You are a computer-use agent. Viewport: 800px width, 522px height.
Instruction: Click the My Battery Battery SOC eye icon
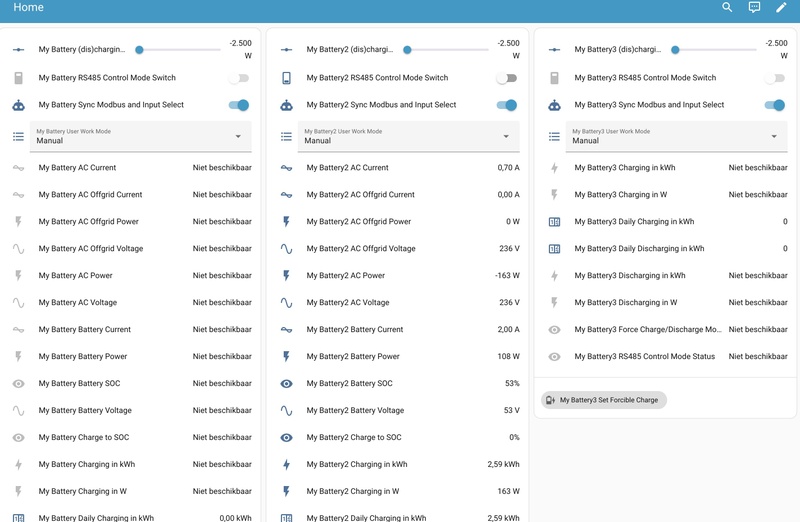pos(18,384)
